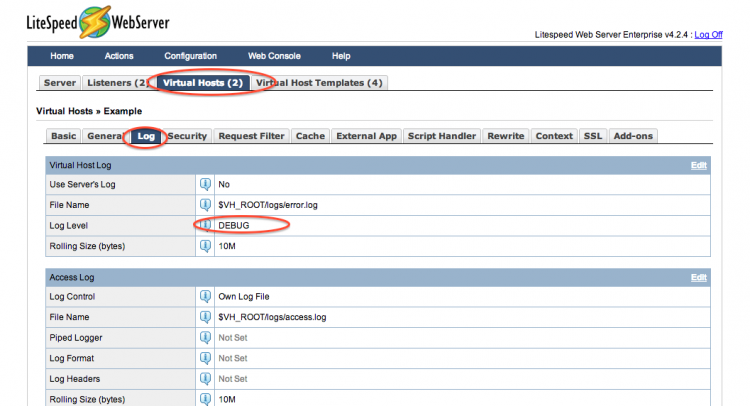750x406 pixels.
Task: Click the Log Off link
Action: point(709,34)
